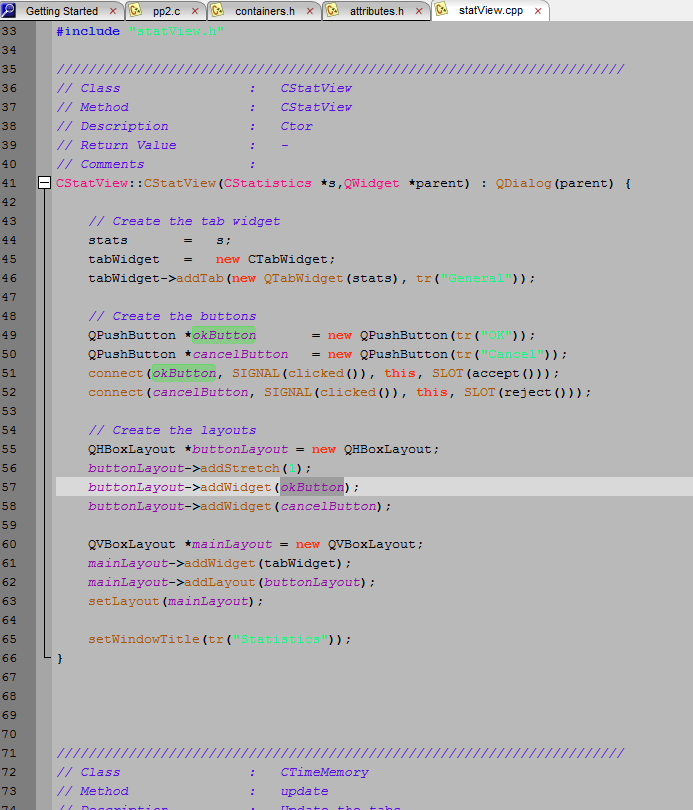Open the pp2.c tab
The width and height of the screenshot is (693, 810).
point(165,12)
